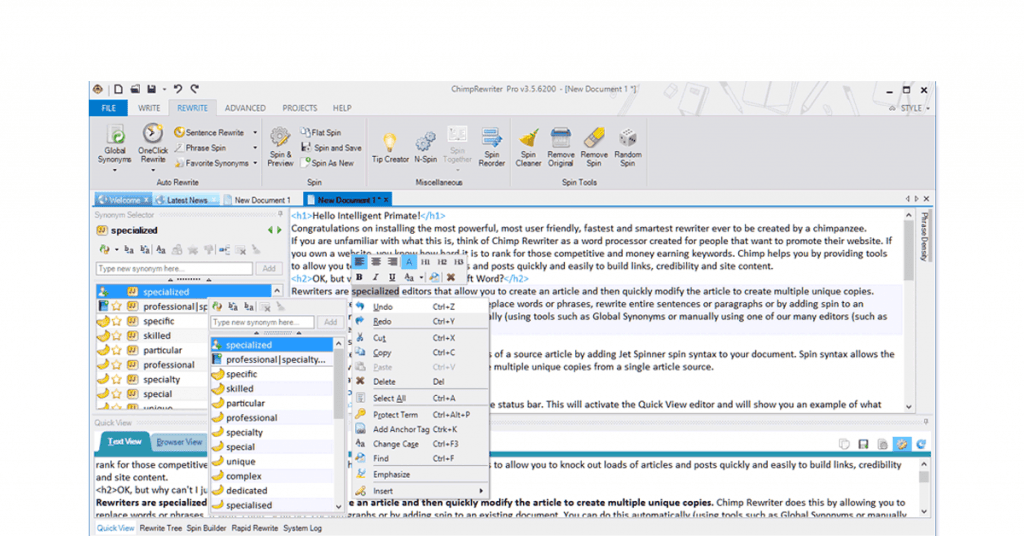Choose Spin and Save
Screen dimensions: 1024x536
(x=331, y=148)
